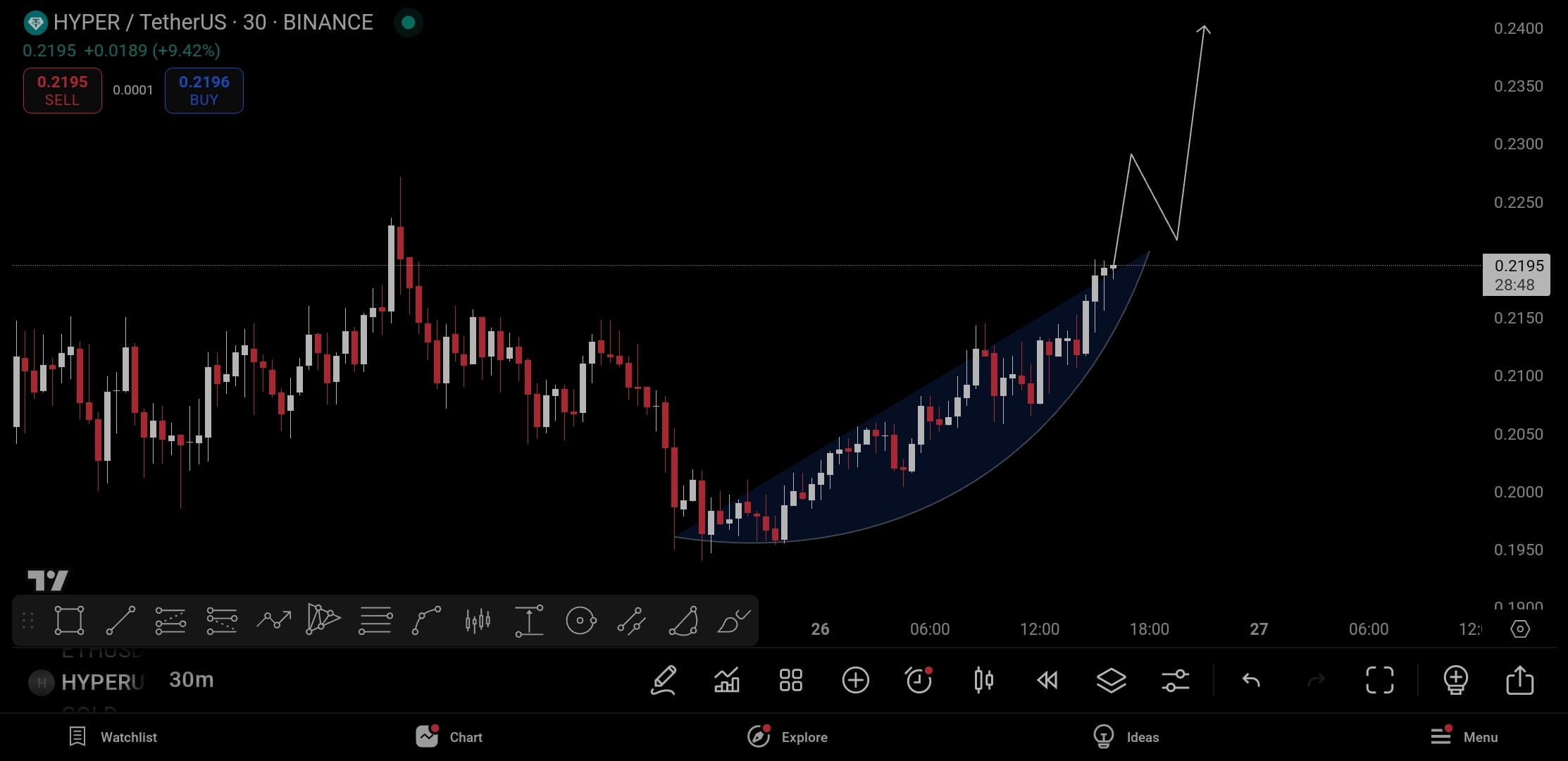1568x761 pixels.
Task: Select the Fib Retracement lines tool
Action: 375,621
